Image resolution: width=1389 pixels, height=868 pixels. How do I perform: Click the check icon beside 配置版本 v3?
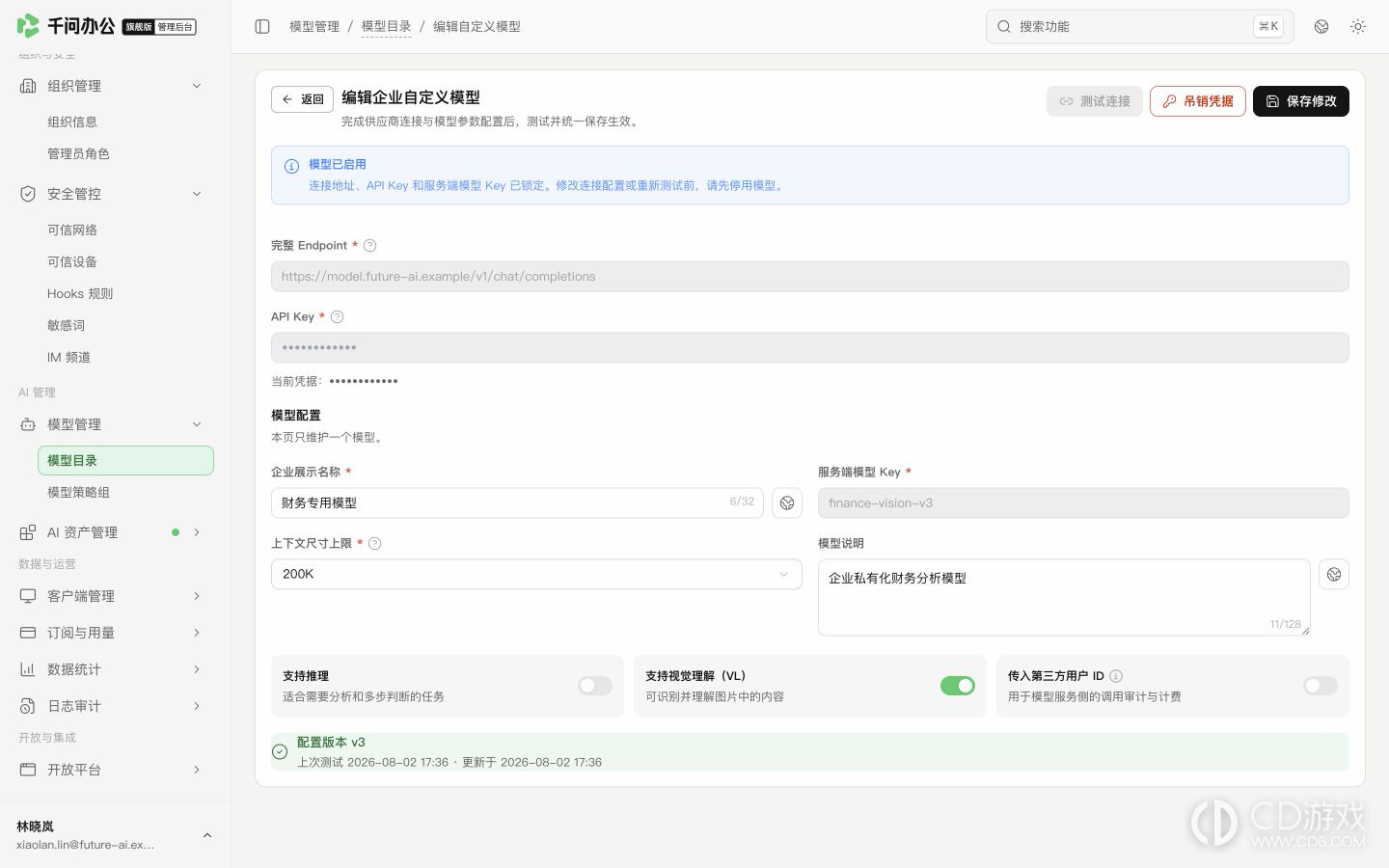pos(280,752)
